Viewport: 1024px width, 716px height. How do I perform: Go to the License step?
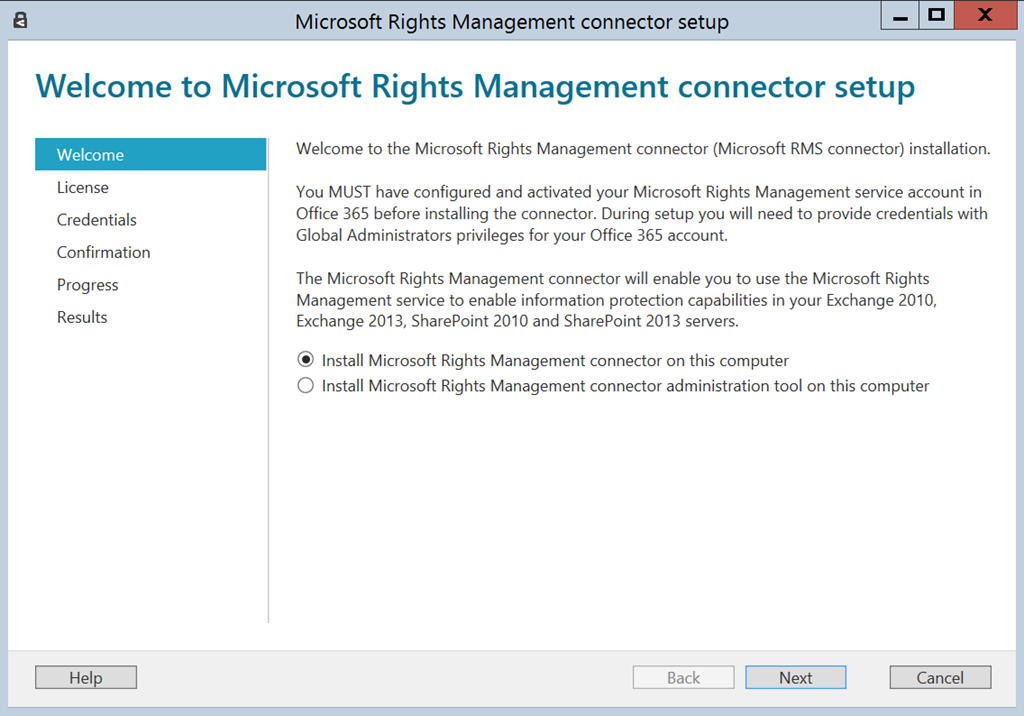click(83, 187)
